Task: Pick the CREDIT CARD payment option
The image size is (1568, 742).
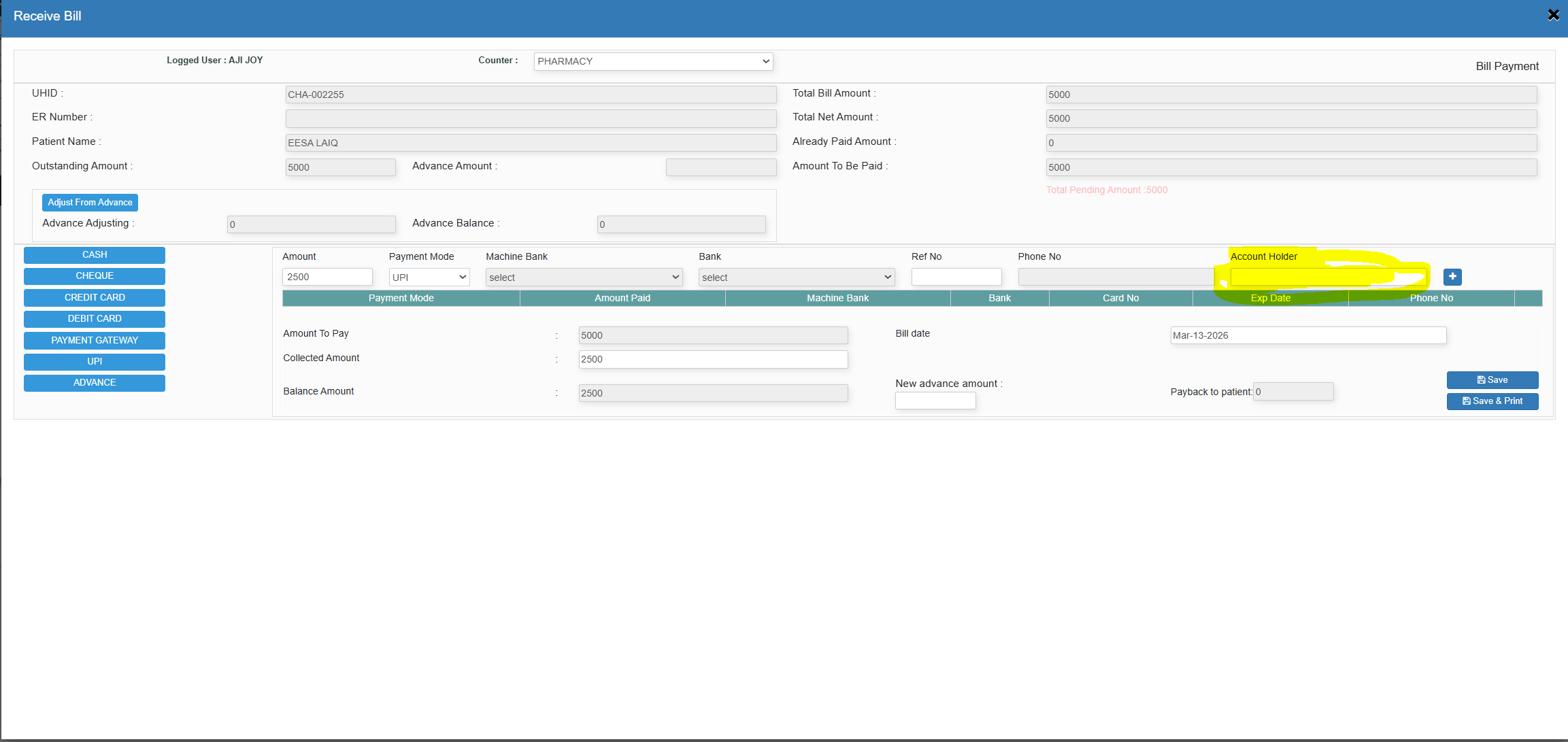Action: coord(95,298)
